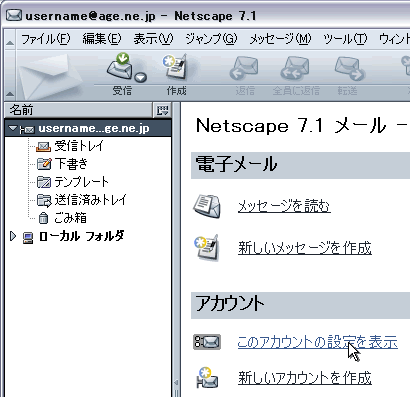Click the 下書き drafts pencil icon

44,164
